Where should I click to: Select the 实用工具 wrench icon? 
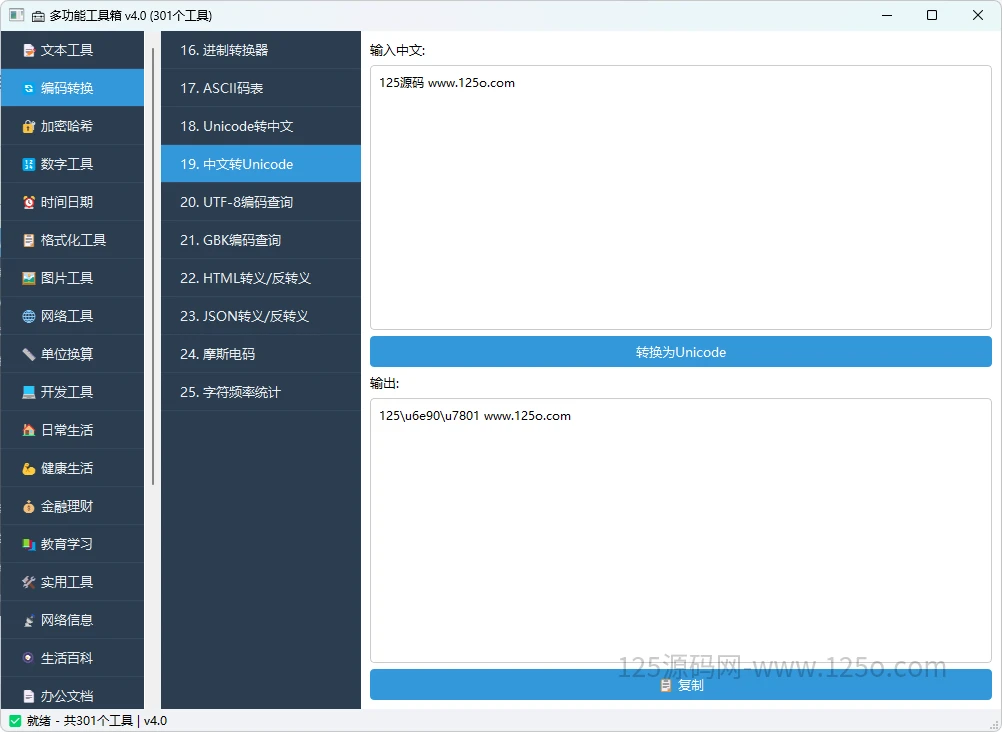(29, 582)
